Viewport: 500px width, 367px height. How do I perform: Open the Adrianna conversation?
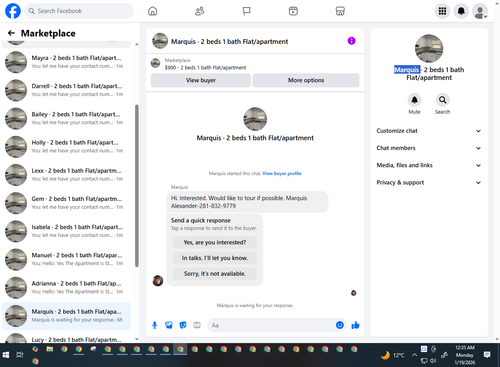[66, 288]
